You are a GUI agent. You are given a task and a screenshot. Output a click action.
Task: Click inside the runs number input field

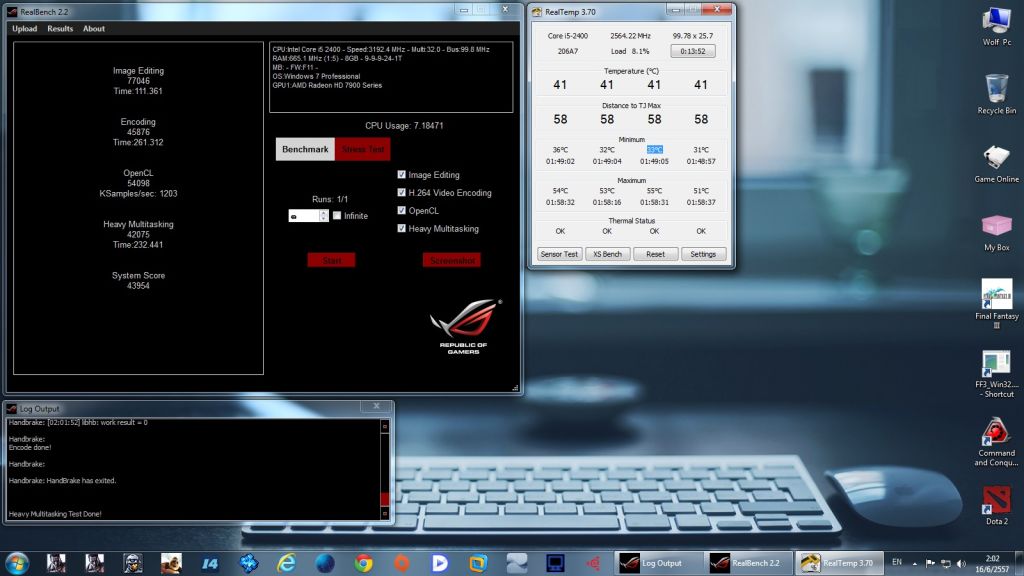(304, 216)
